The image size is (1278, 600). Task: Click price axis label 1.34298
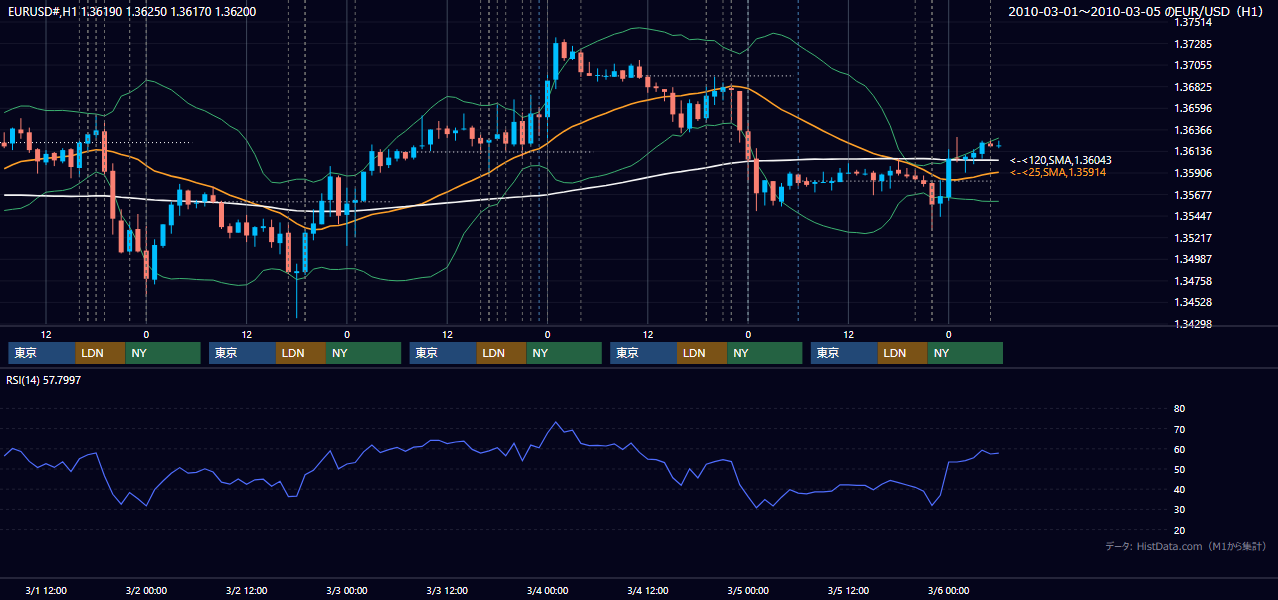click(1193, 325)
